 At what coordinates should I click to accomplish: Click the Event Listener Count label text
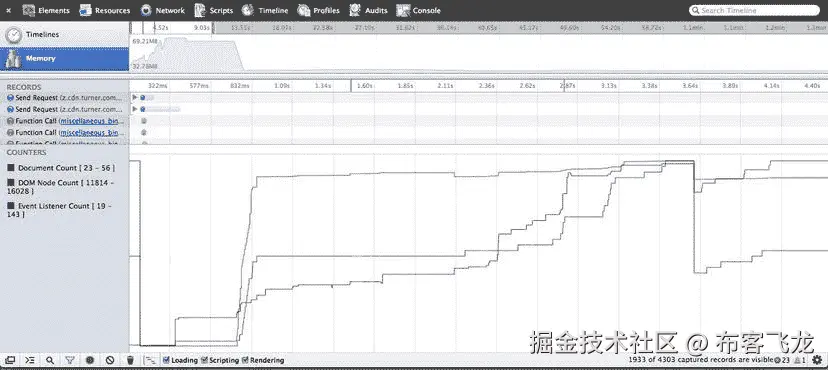pos(59,210)
